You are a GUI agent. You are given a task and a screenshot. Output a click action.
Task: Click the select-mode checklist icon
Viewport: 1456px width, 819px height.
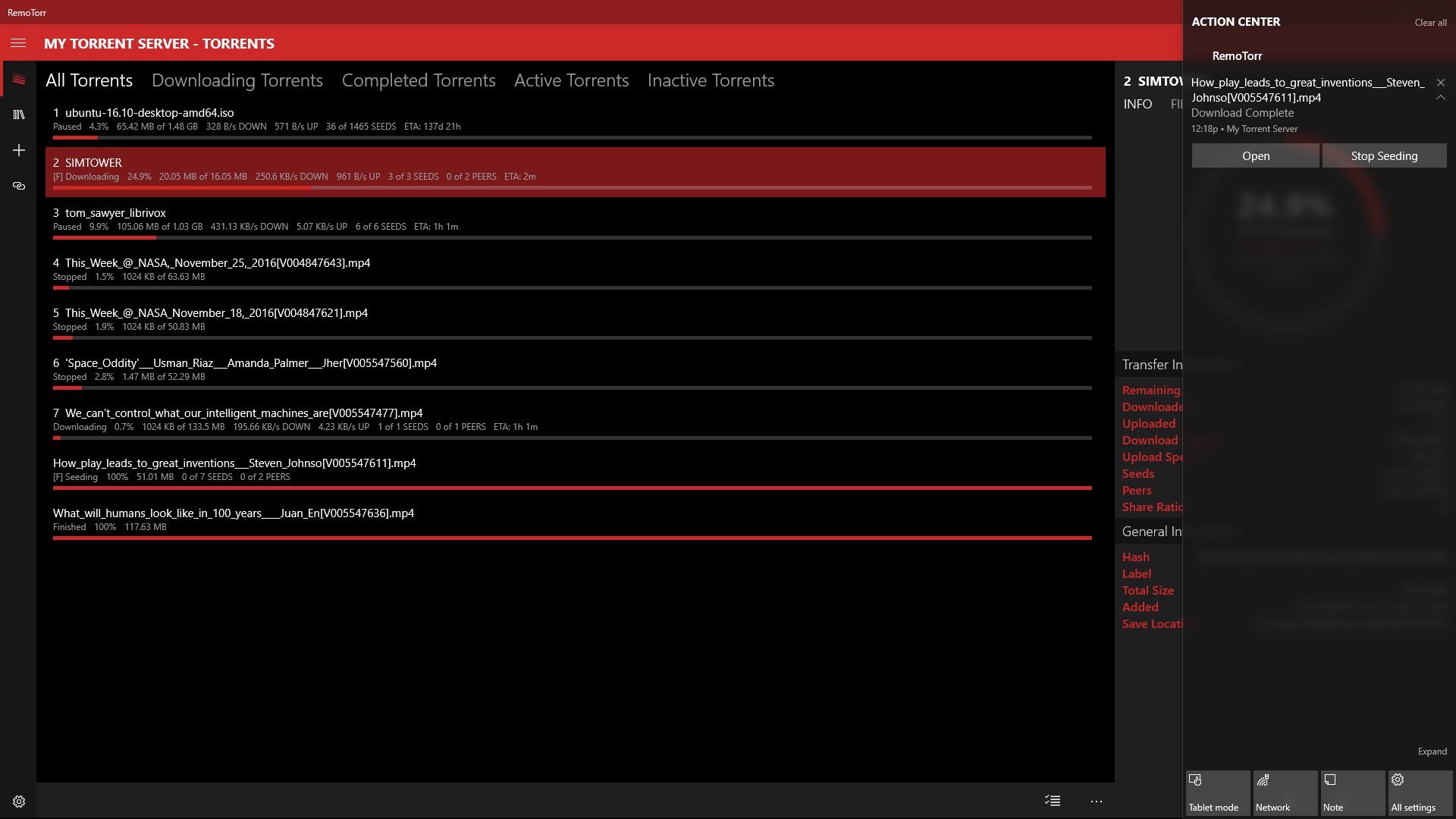click(x=1052, y=801)
